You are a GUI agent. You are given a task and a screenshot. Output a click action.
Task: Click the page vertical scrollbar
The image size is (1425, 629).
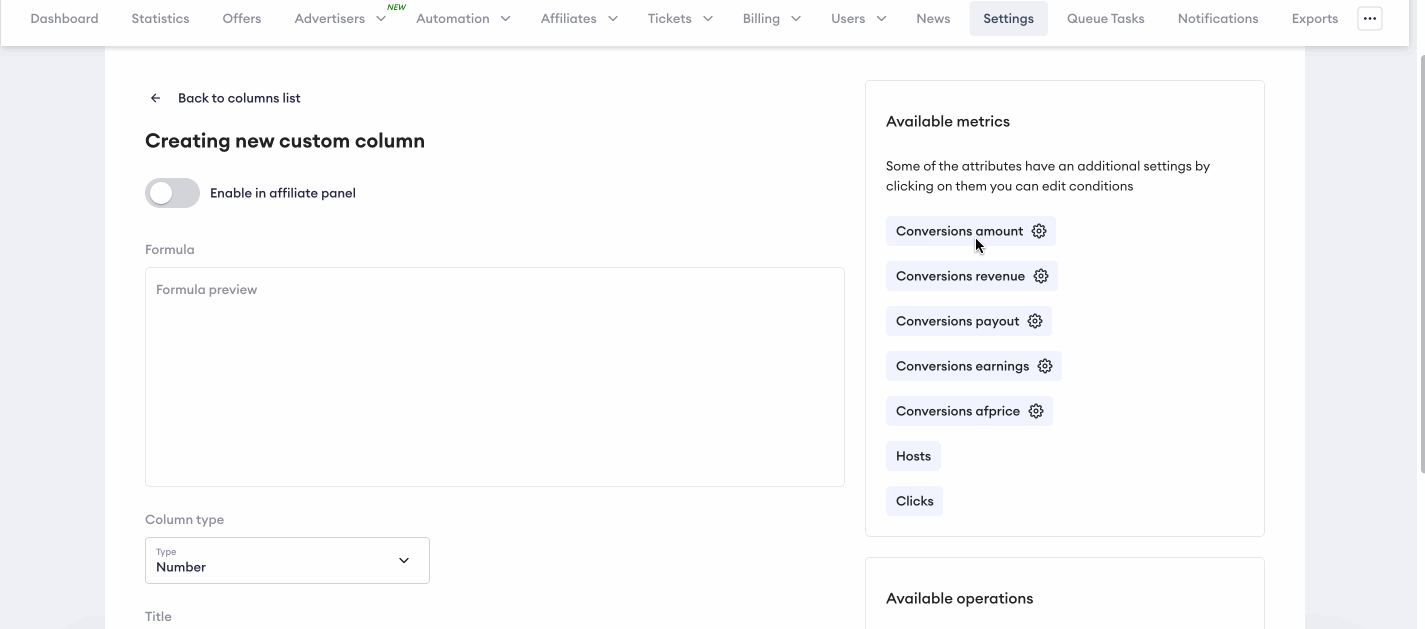(x=1419, y=260)
